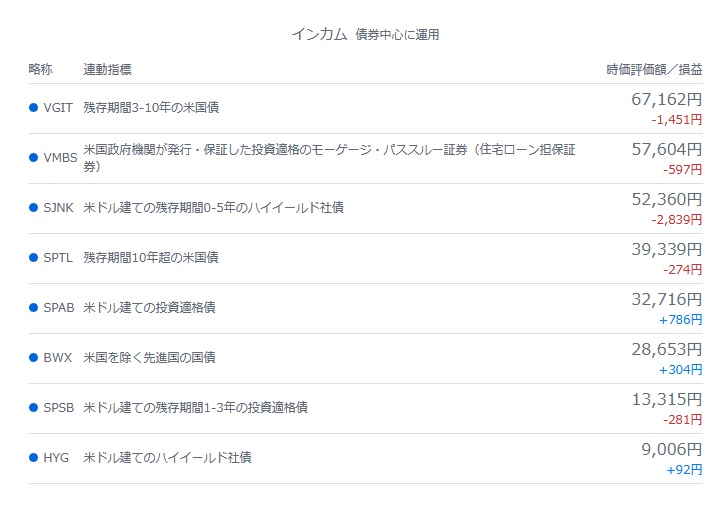Screen dimensions: 722x508
Task: Click the blue dot beside HYG
Action: click(x=33, y=458)
